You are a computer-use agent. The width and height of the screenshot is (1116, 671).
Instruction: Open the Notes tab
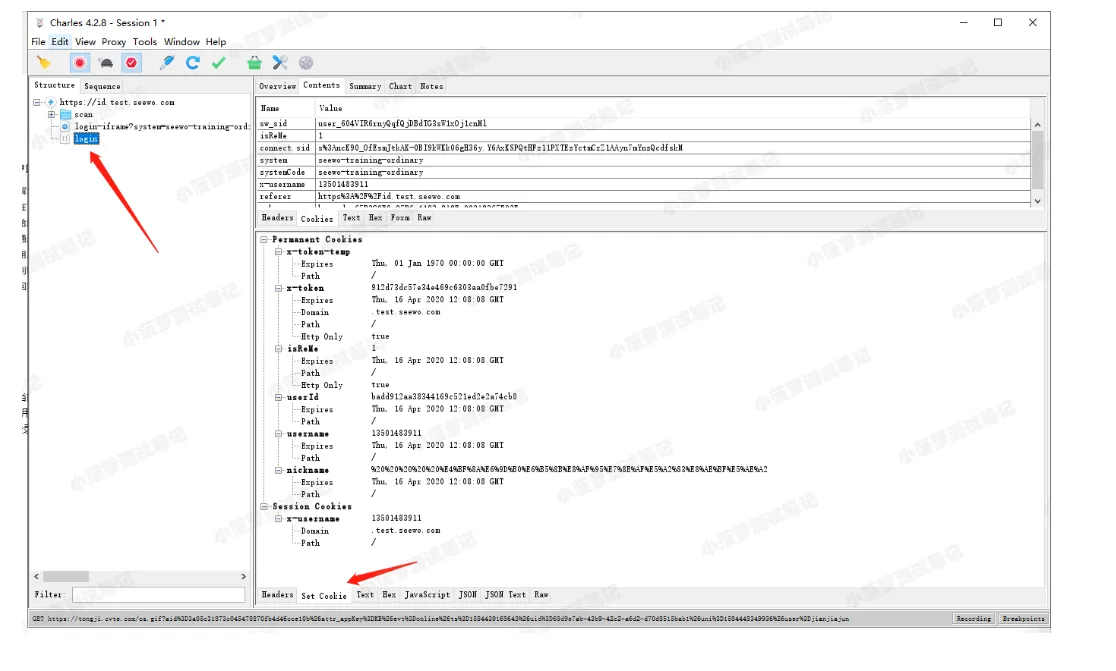point(431,86)
